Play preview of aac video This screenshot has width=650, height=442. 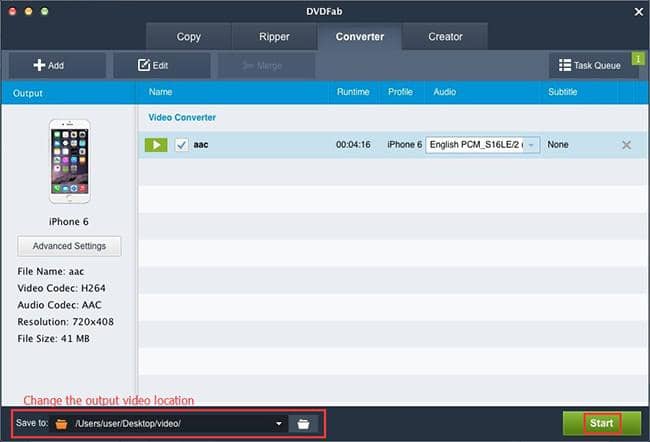[x=156, y=145]
